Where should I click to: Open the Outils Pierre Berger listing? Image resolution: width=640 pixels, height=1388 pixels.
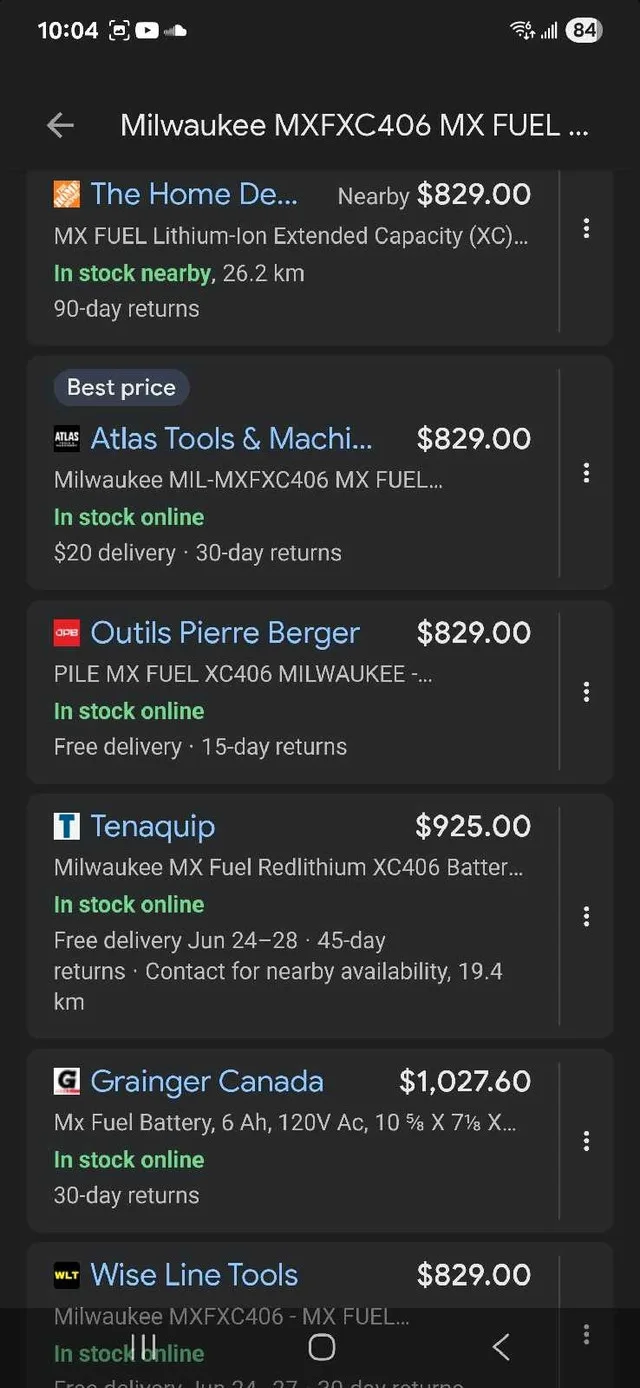224,632
